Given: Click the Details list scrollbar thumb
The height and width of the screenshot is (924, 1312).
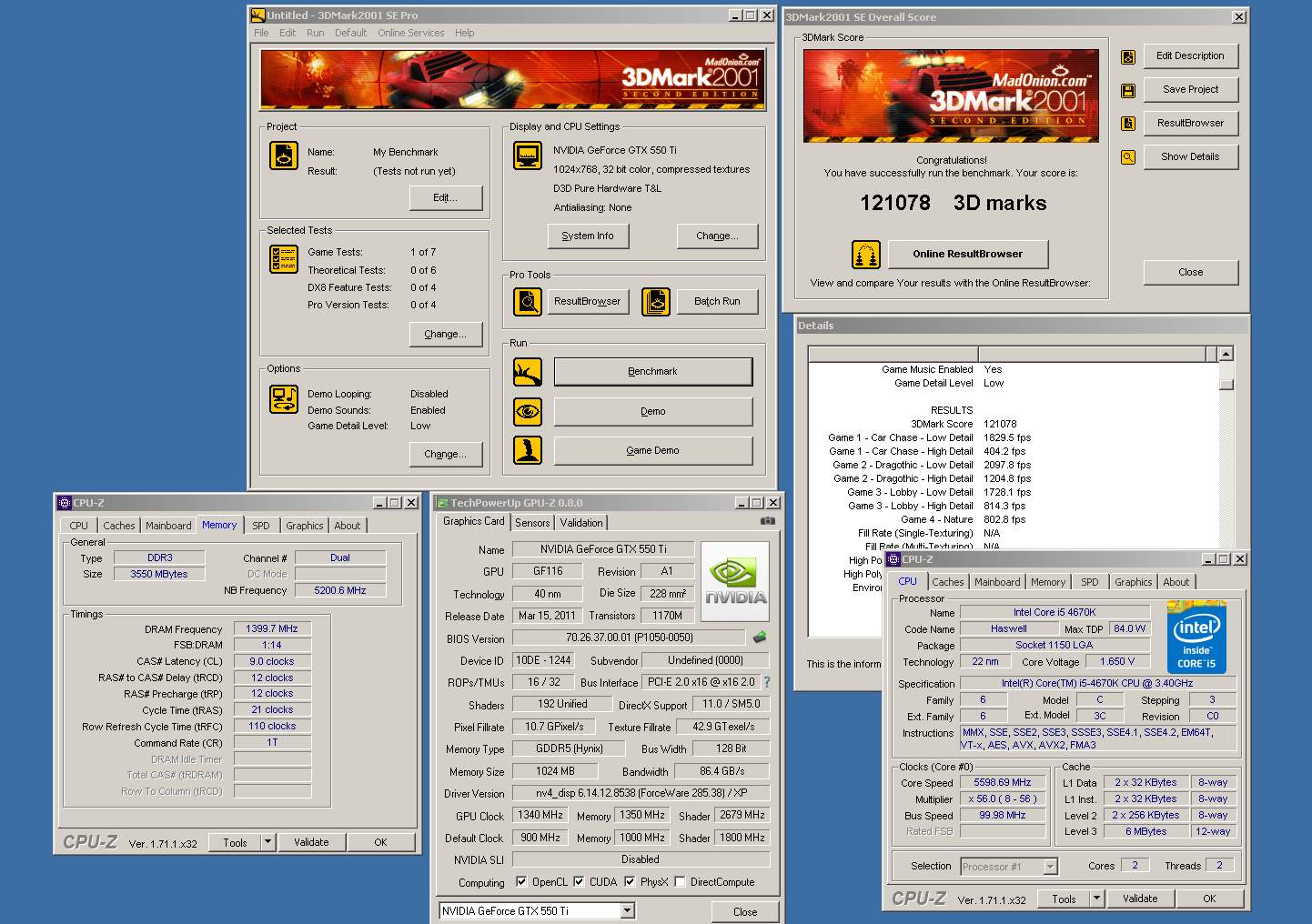Looking at the screenshot, I should tap(1226, 384).
